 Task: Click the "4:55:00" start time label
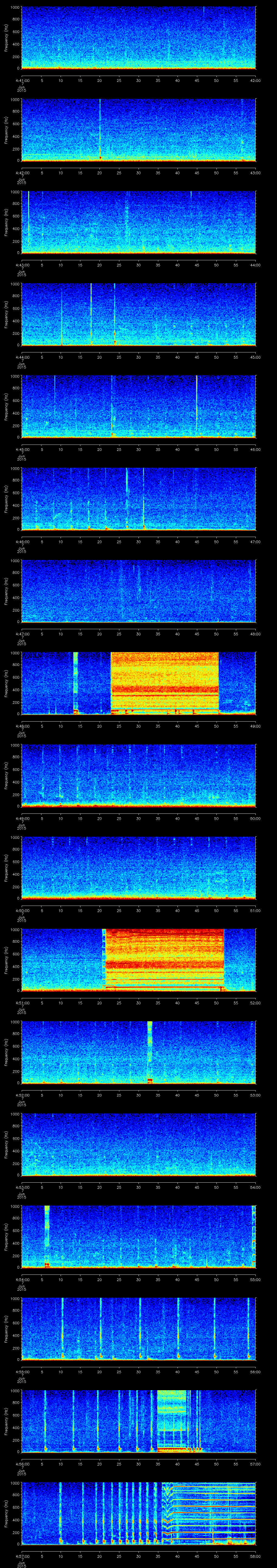22,1371
